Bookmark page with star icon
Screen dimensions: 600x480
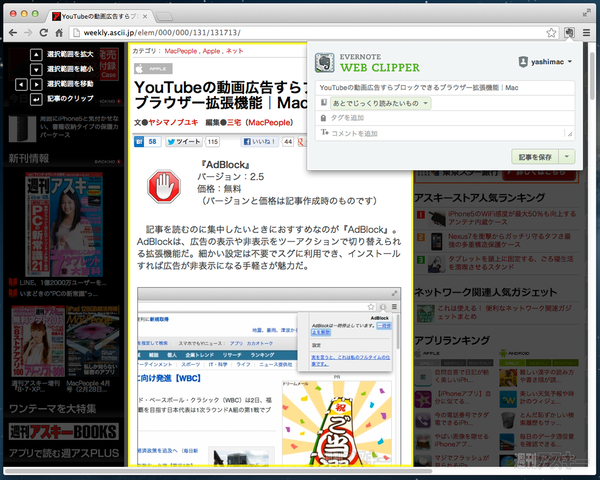point(551,33)
